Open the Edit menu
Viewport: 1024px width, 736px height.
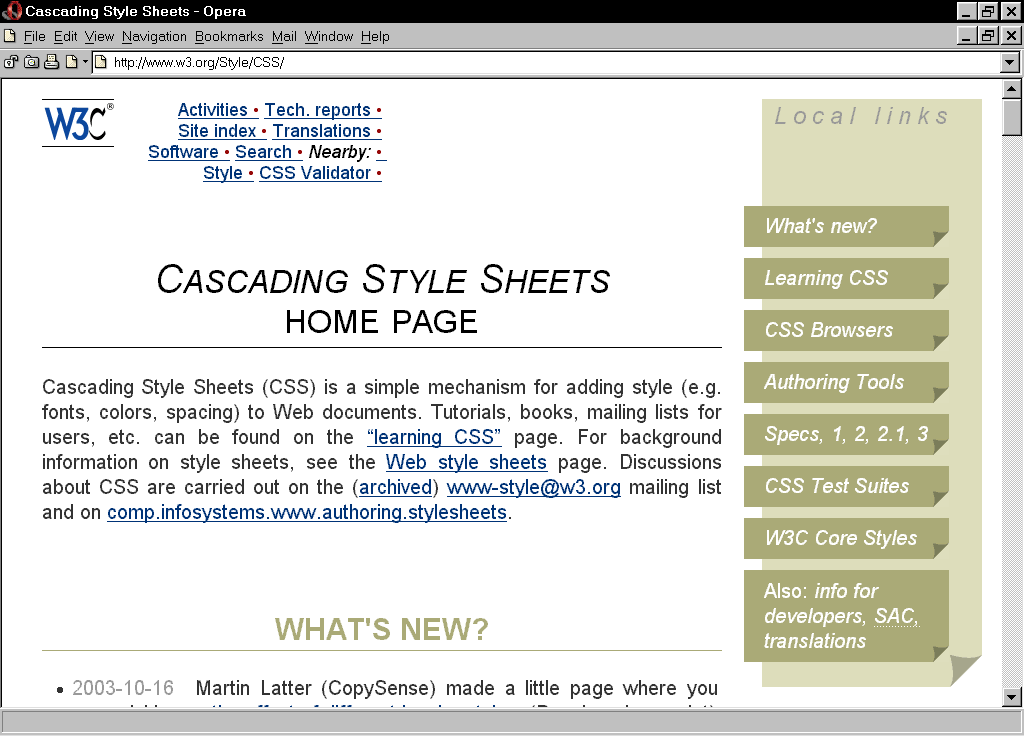tap(65, 37)
